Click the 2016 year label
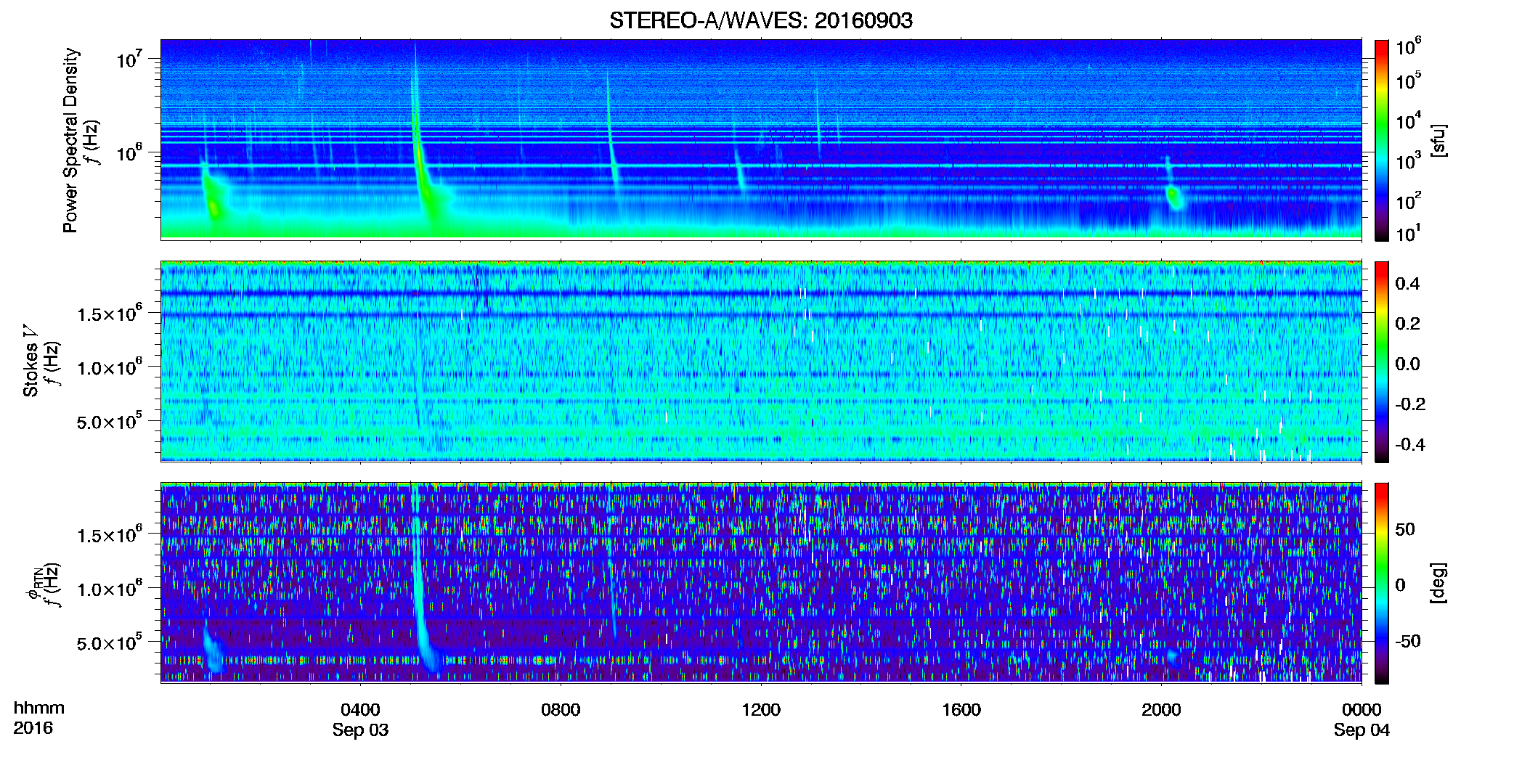1522x784 pixels. [x=33, y=728]
